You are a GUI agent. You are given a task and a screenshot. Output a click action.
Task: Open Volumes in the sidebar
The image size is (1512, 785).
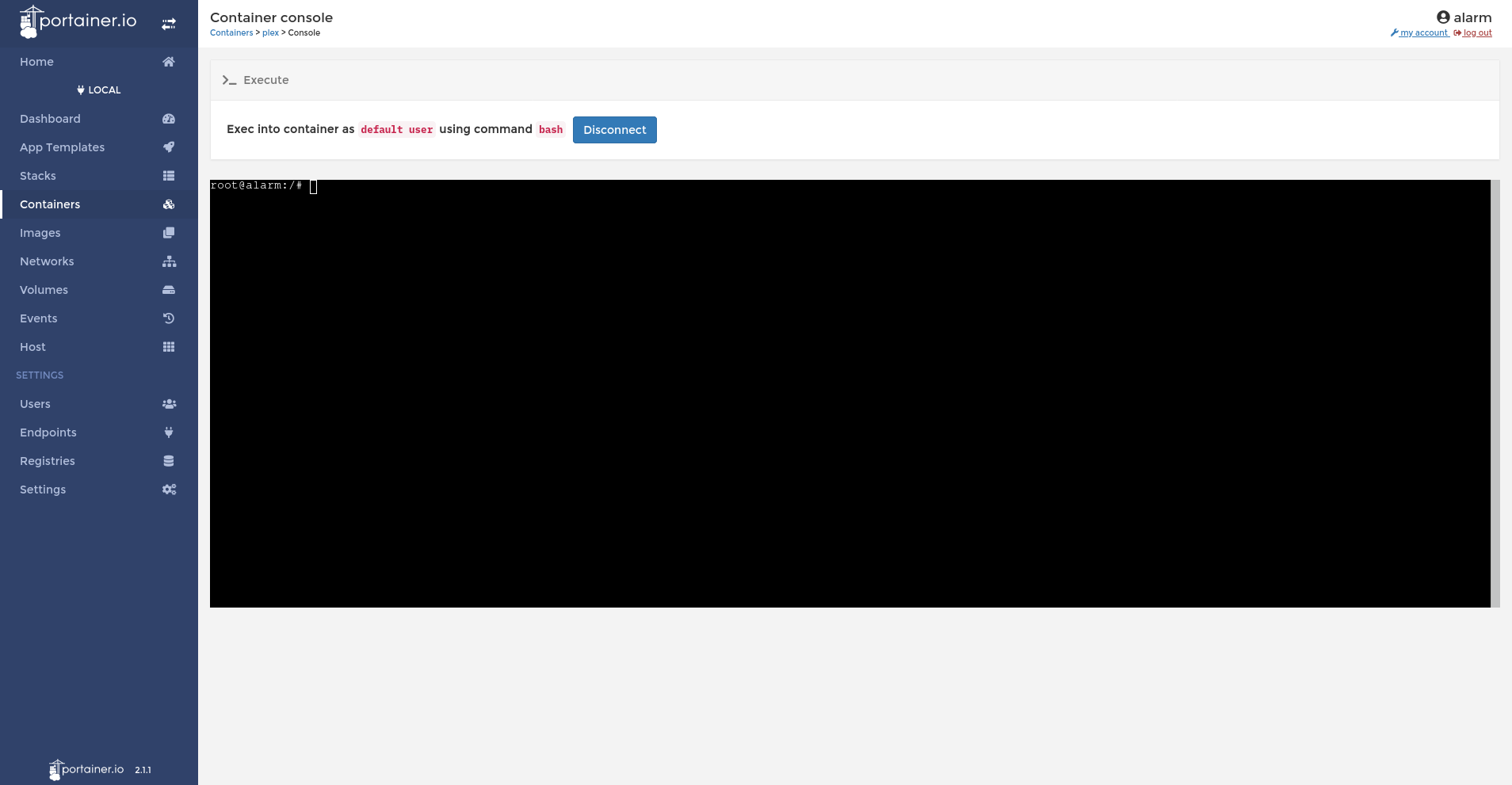tap(99, 290)
